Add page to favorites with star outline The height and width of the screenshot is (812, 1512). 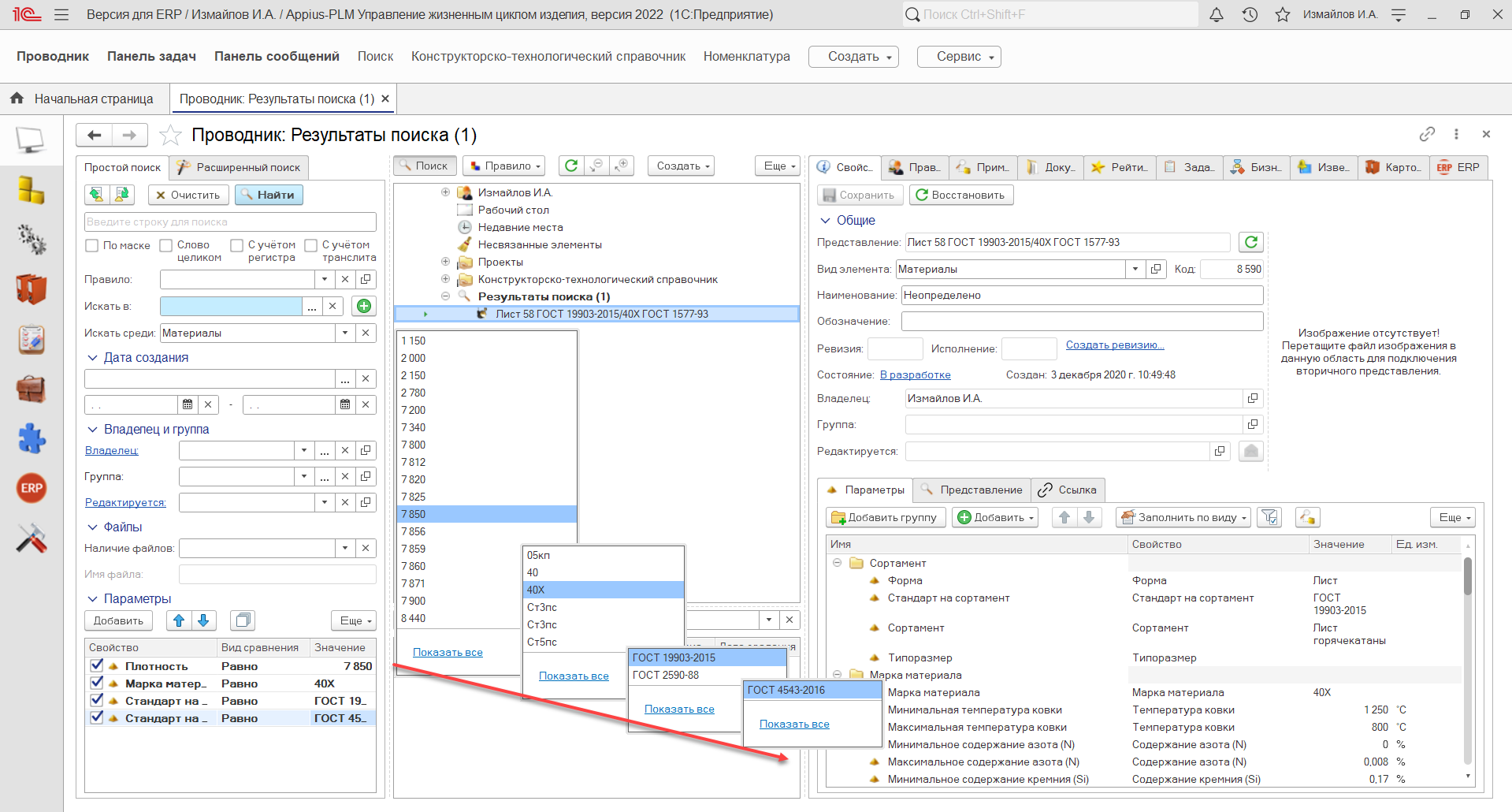[170, 135]
